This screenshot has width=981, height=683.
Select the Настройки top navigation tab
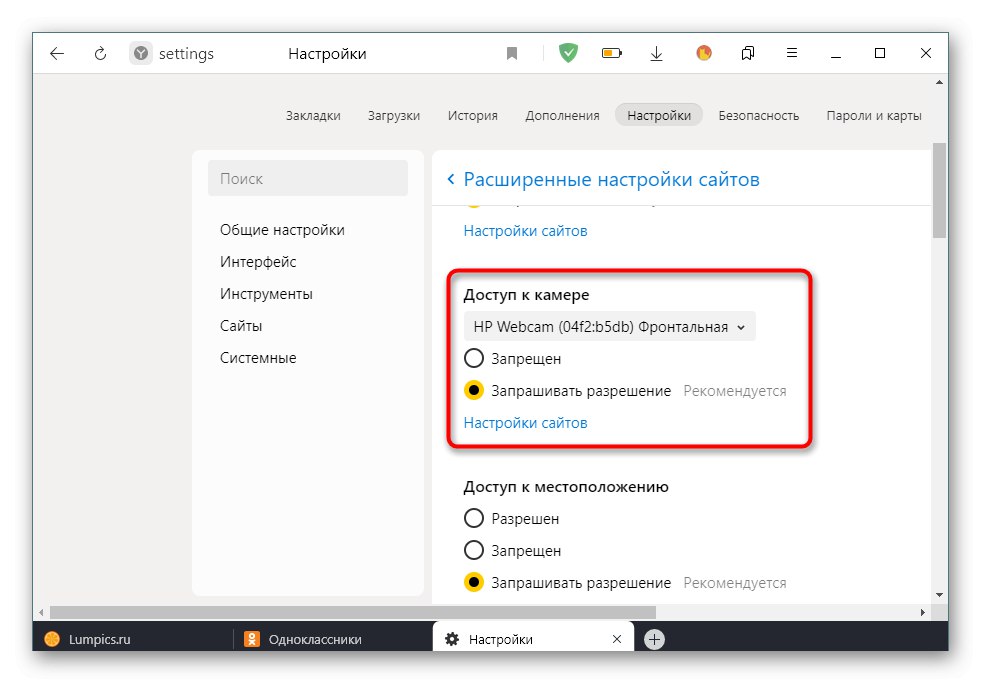[x=659, y=115]
